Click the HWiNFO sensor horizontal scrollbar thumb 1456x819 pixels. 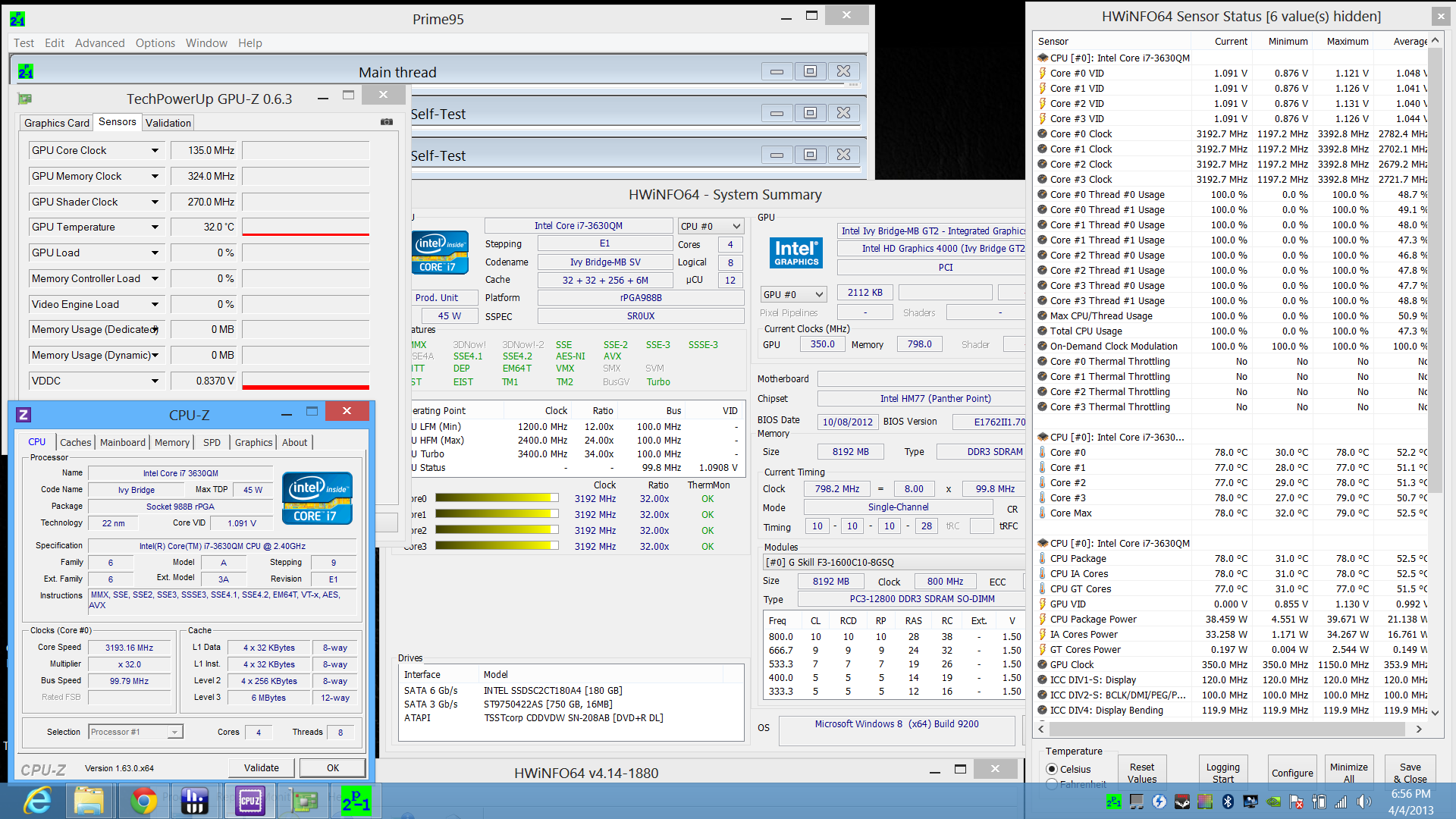[x=1225, y=729]
